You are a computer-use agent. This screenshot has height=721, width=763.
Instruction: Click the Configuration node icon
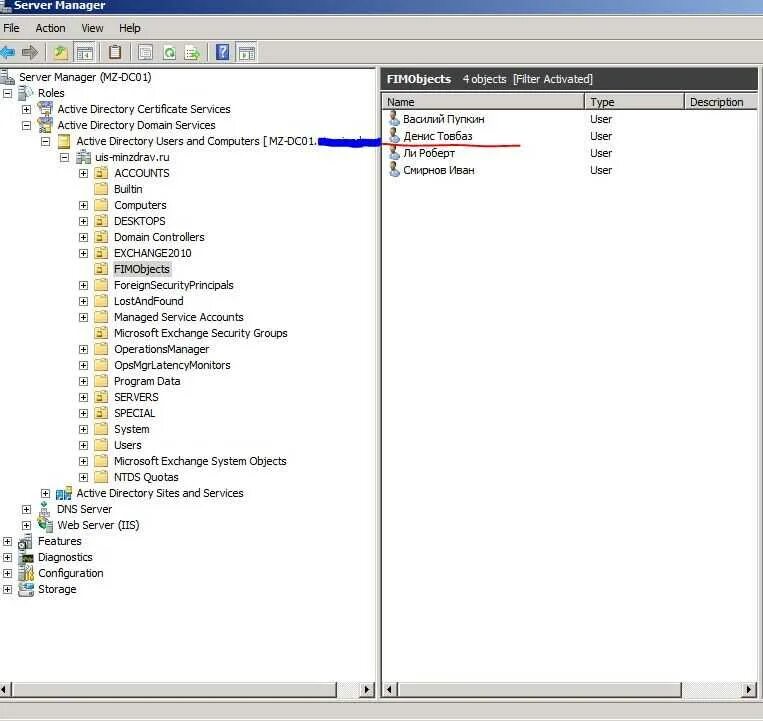[x=26, y=573]
